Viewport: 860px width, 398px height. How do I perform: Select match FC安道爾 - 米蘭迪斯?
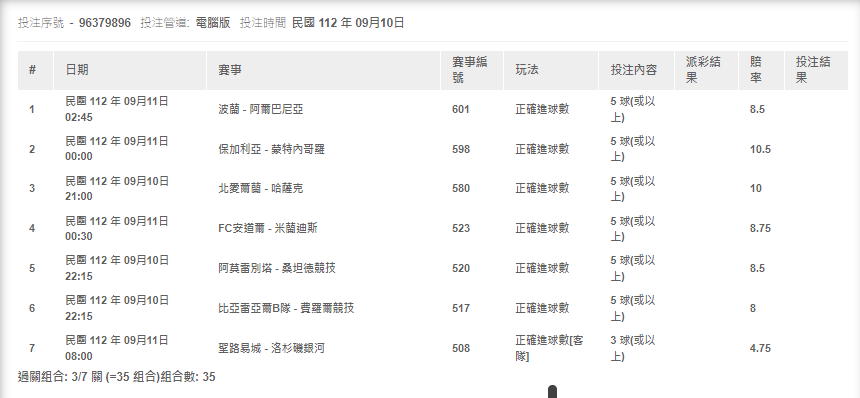[x=268, y=228]
